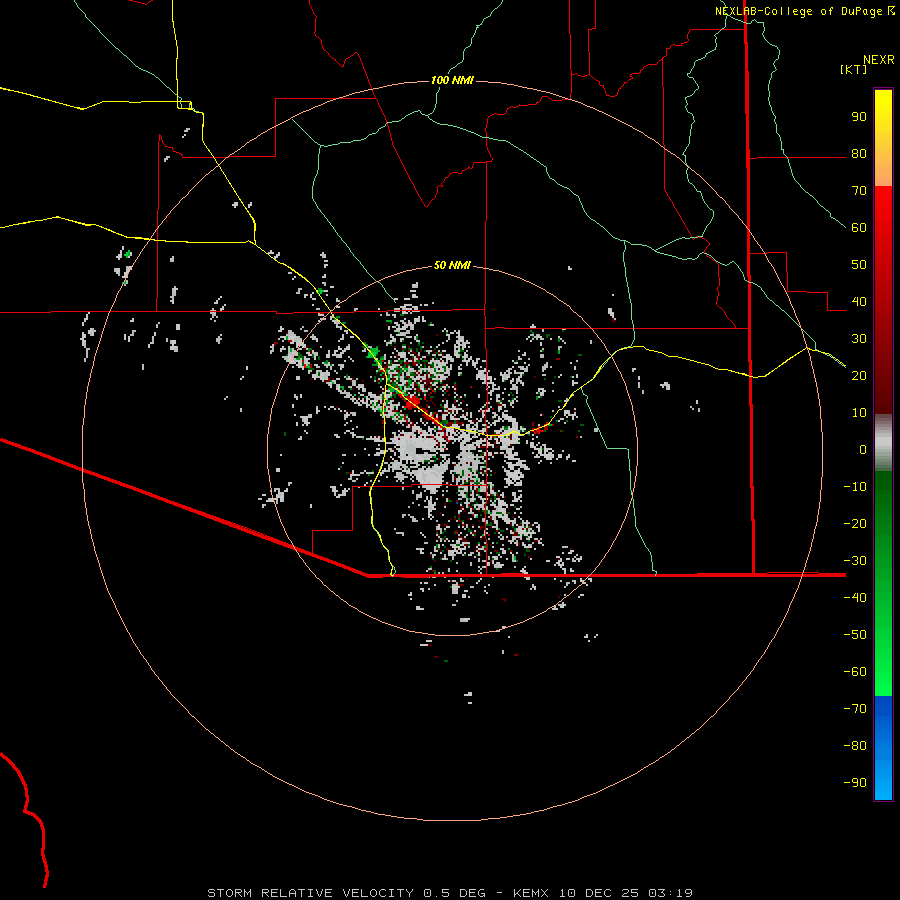Click the [KT] units label
Viewport: 900px width, 900px height.
(854, 69)
